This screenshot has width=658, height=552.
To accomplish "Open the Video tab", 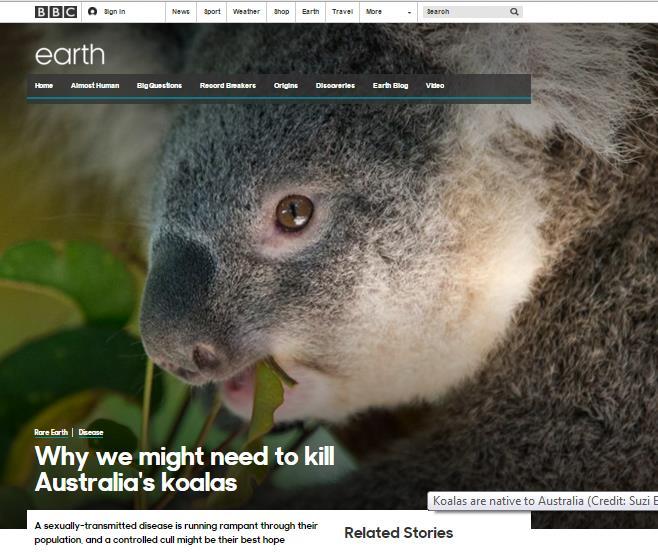I will point(435,86).
